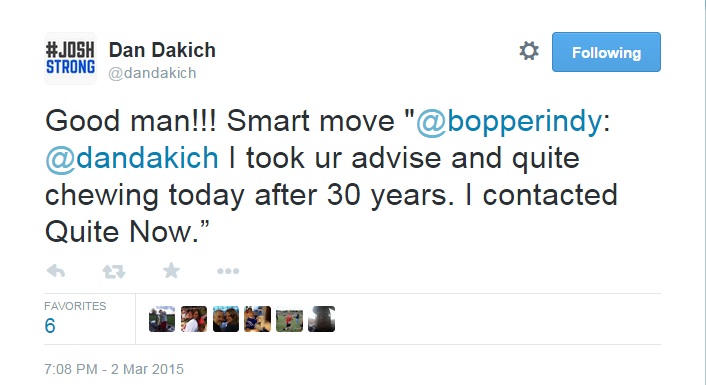Screen dimensions: 706x385
Task: Open first favoriter avatar on golf course
Action: 162,319
